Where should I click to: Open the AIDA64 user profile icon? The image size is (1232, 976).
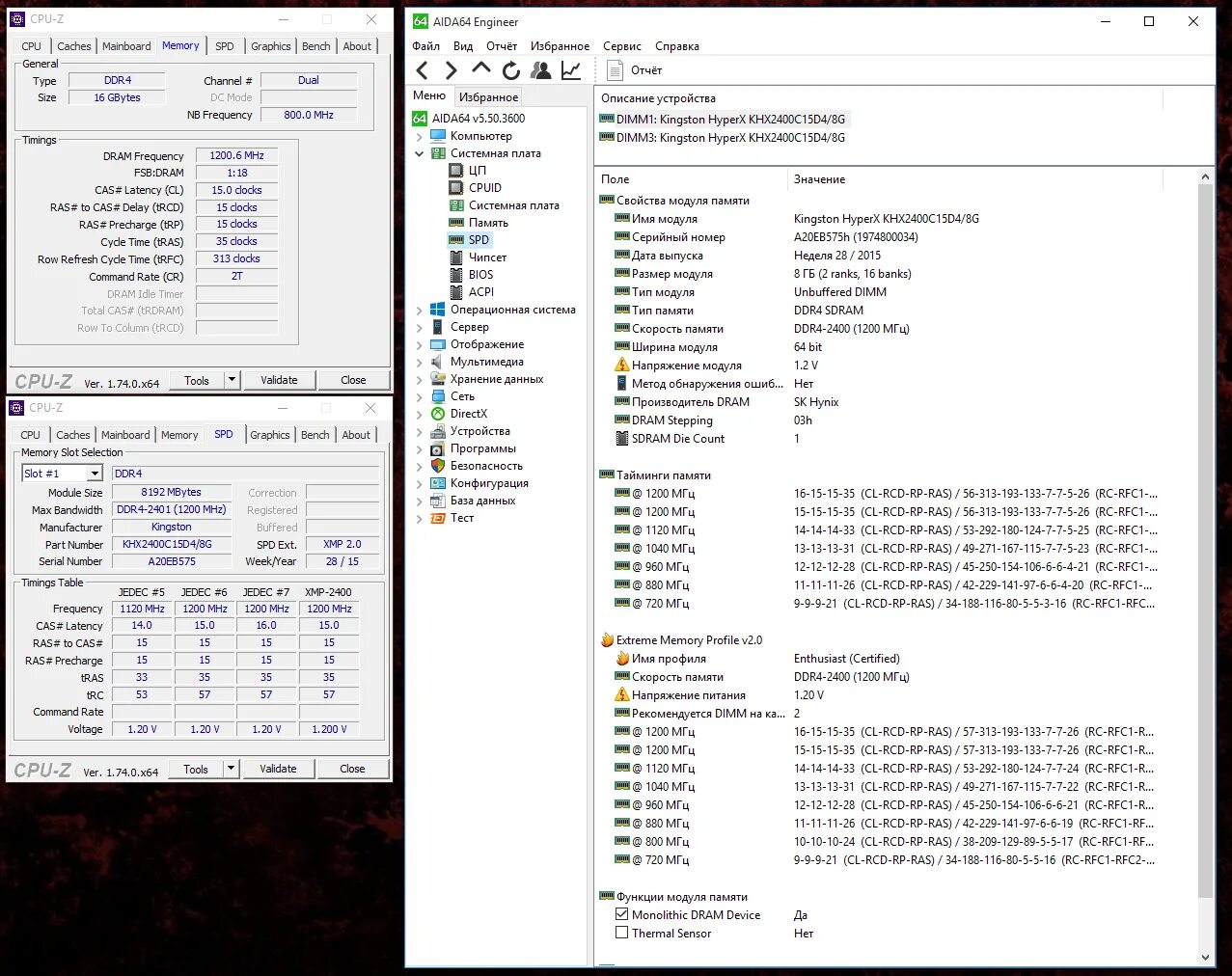[541, 69]
